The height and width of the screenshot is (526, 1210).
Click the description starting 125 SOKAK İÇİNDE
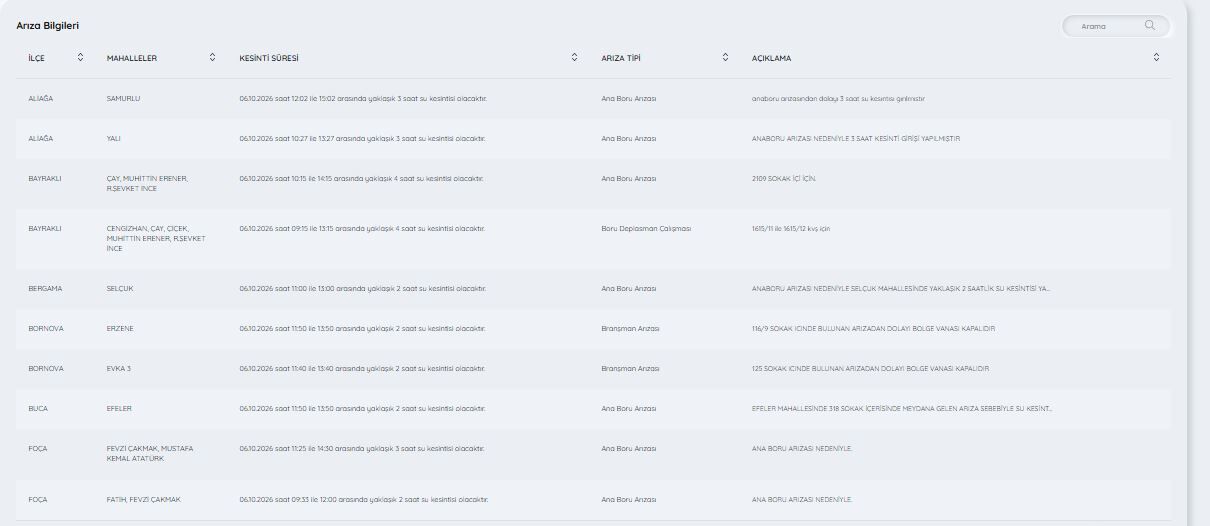[x=870, y=369]
